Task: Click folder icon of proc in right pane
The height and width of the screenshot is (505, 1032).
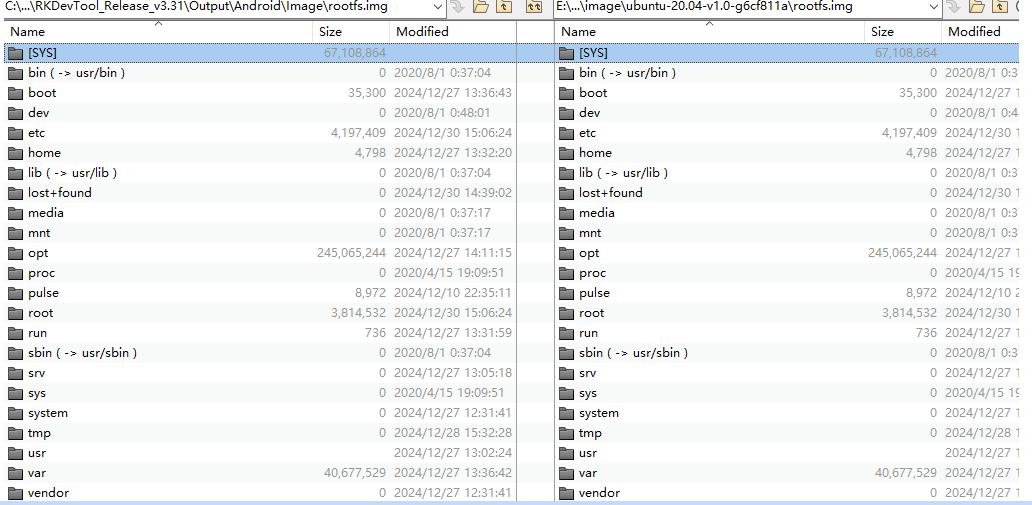Action: click(567, 273)
